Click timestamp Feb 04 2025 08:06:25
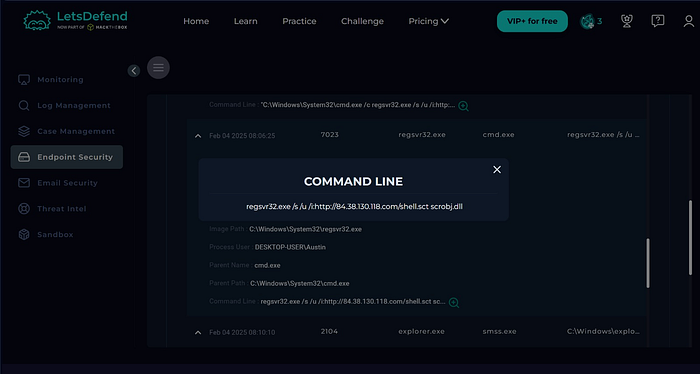The width and height of the screenshot is (700, 374). [x=242, y=136]
